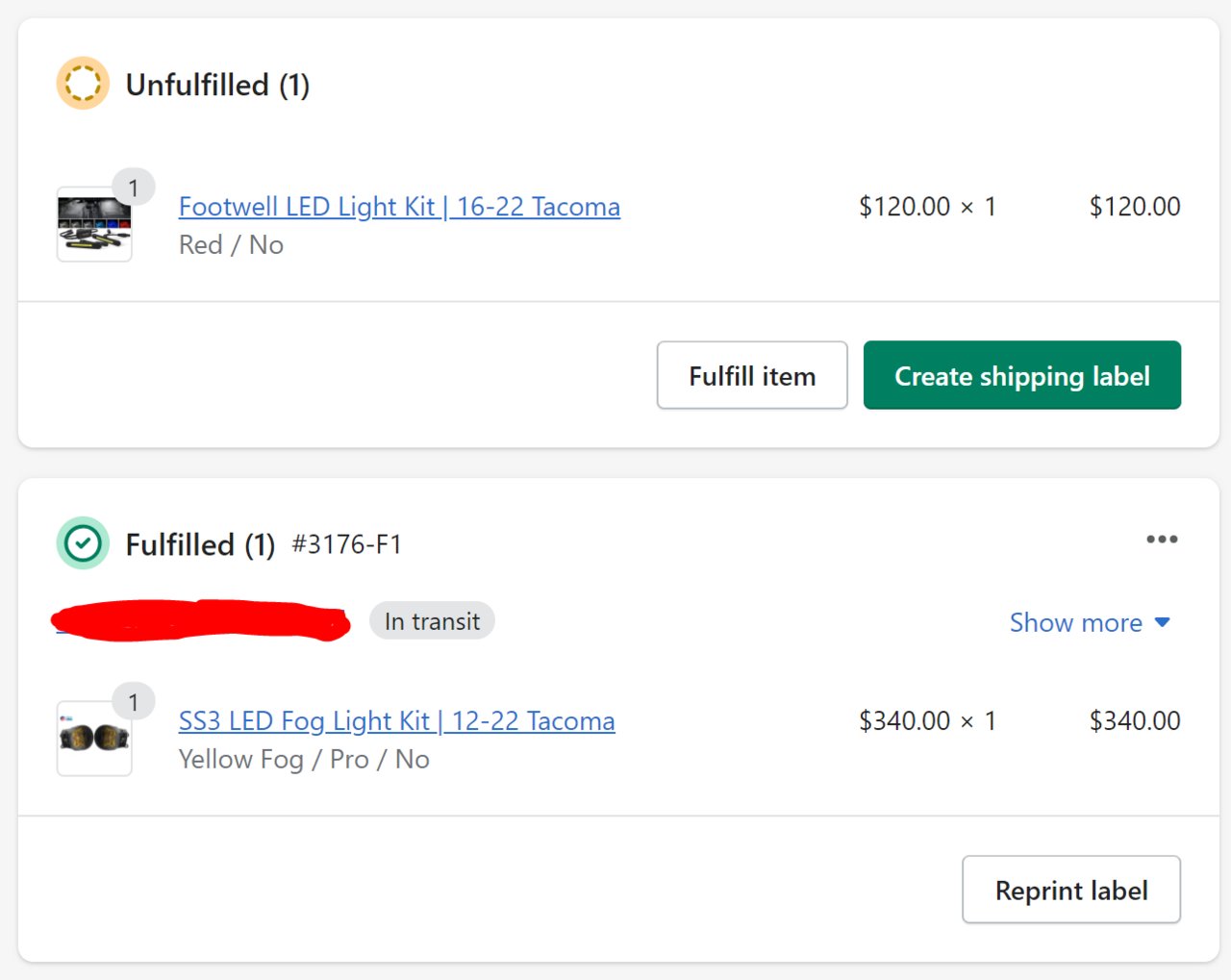Open Footwell LED Light Kit 16-22 Tacoma link

tap(399, 207)
